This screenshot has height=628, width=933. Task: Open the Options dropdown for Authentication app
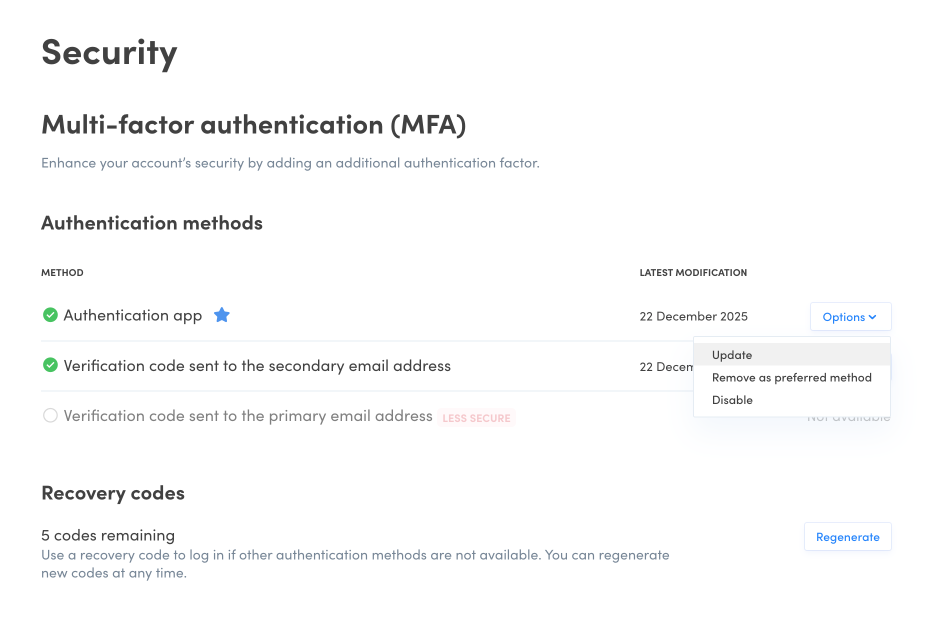850,317
